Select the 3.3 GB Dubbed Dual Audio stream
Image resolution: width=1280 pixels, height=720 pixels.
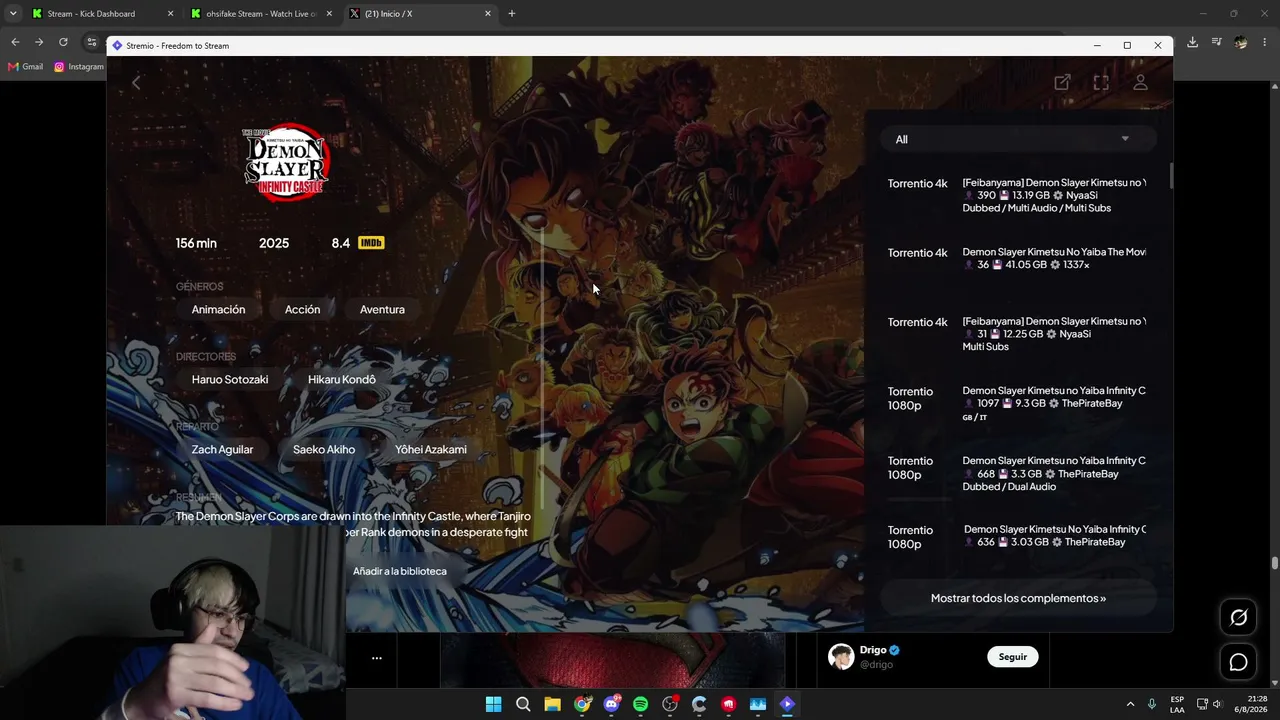point(1018,473)
